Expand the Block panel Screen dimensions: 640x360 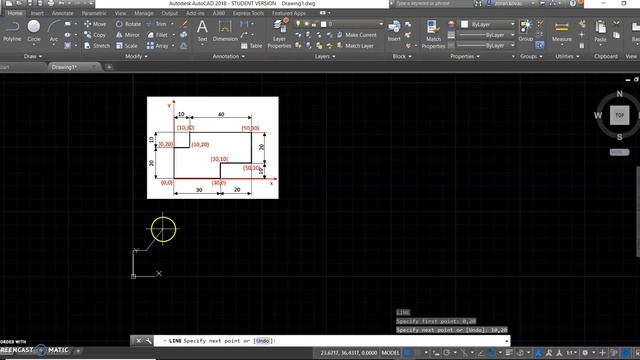(402, 56)
